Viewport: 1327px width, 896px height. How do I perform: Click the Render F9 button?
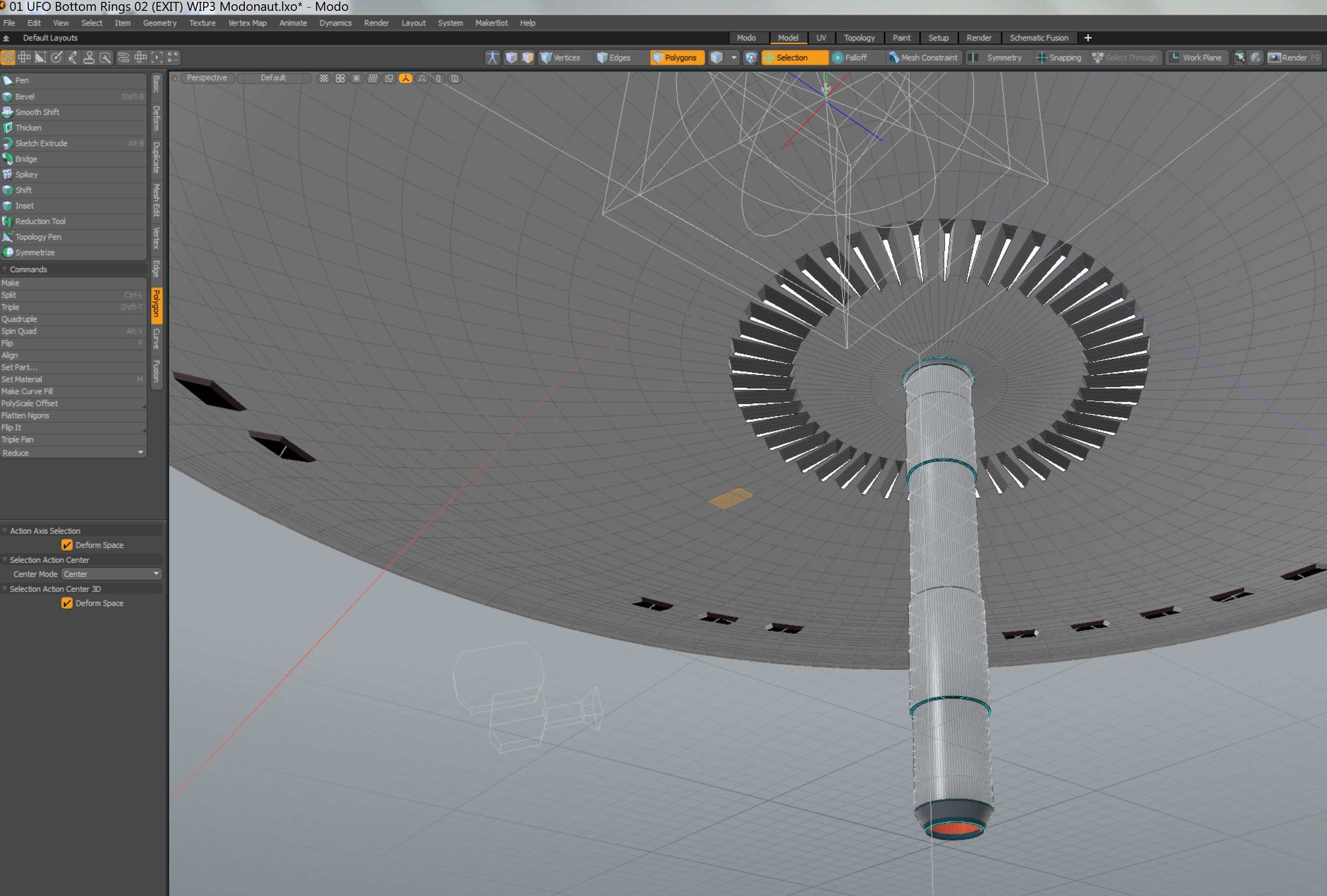pos(1294,58)
